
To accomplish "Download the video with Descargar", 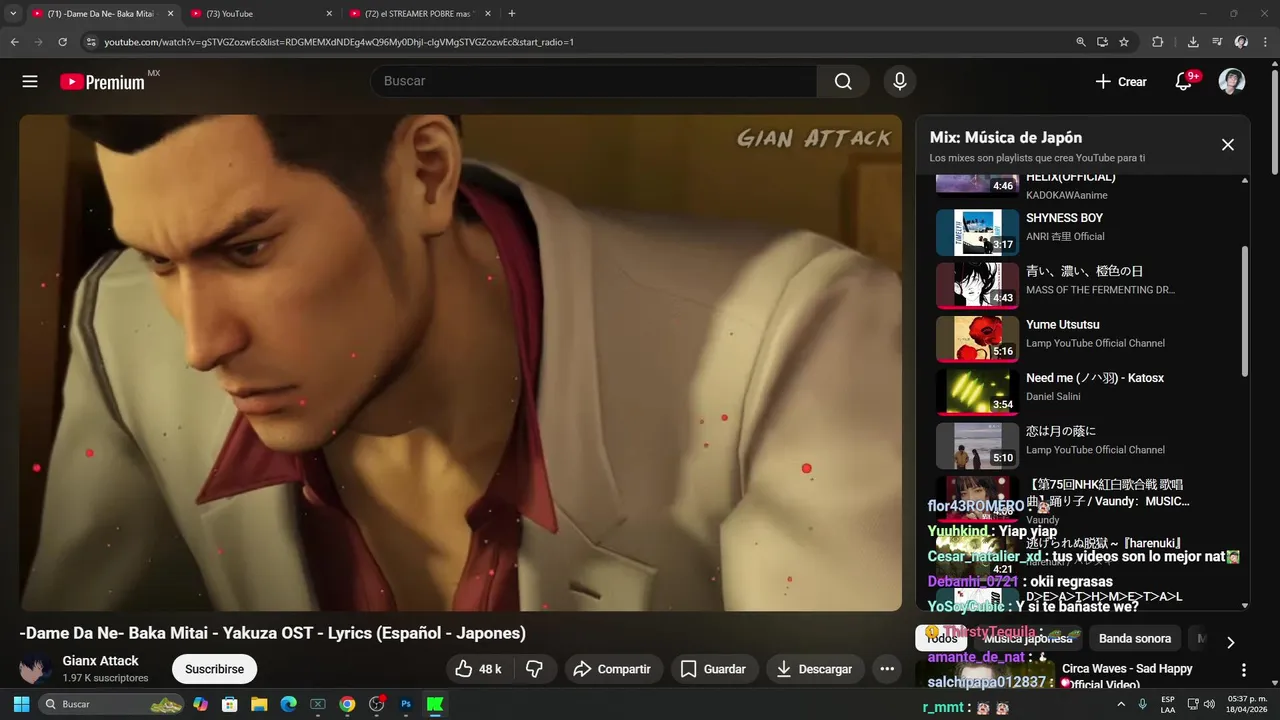I will coord(815,669).
